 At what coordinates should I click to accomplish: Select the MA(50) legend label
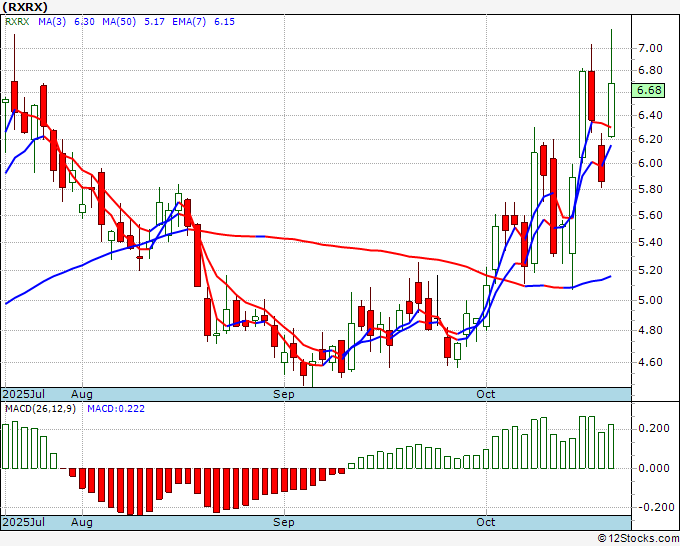pyautogui.click(x=119, y=22)
